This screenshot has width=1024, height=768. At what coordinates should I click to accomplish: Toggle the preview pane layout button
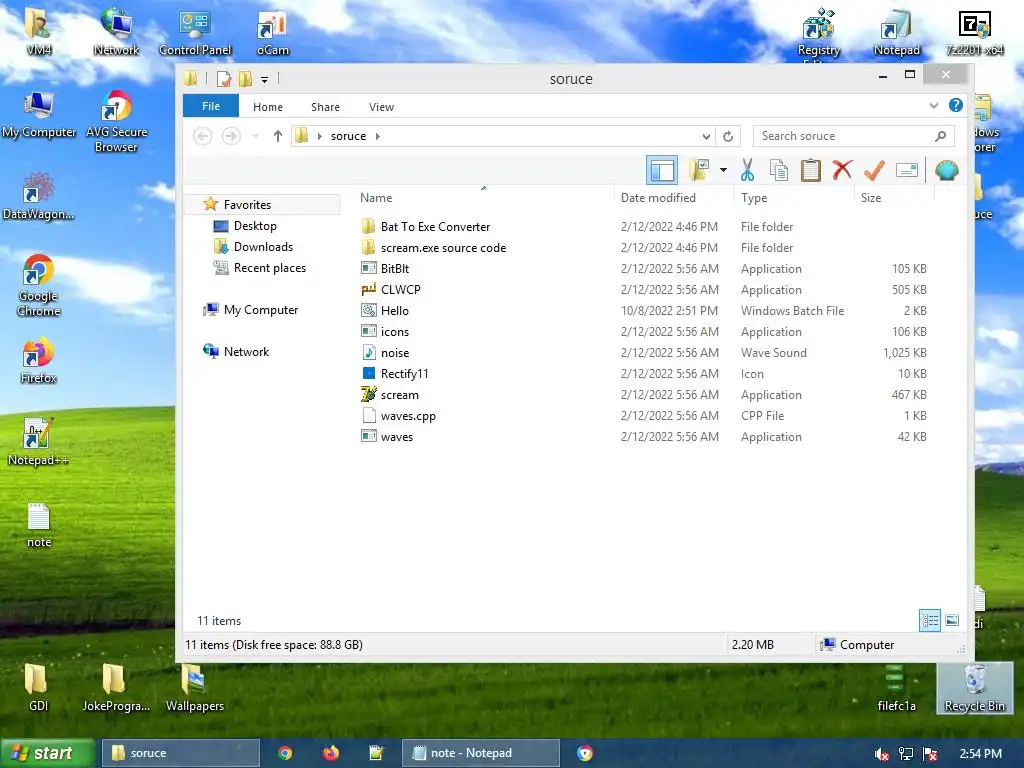coord(662,170)
